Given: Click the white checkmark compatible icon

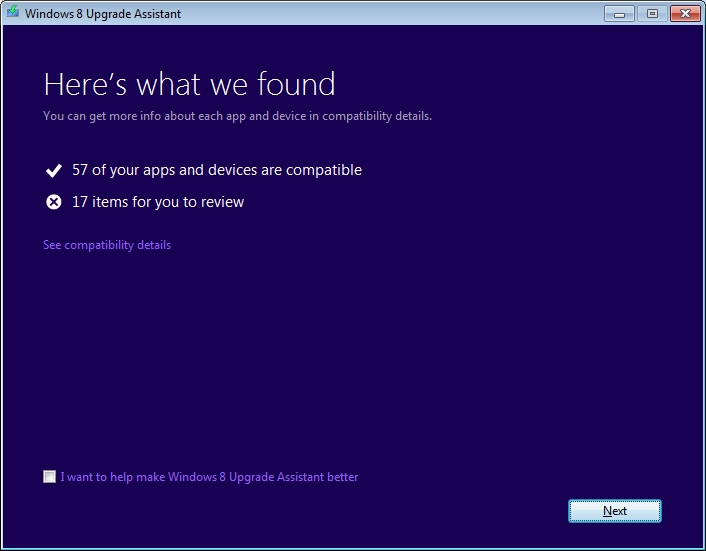Looking at the screenshot, I should coord(54,171).
